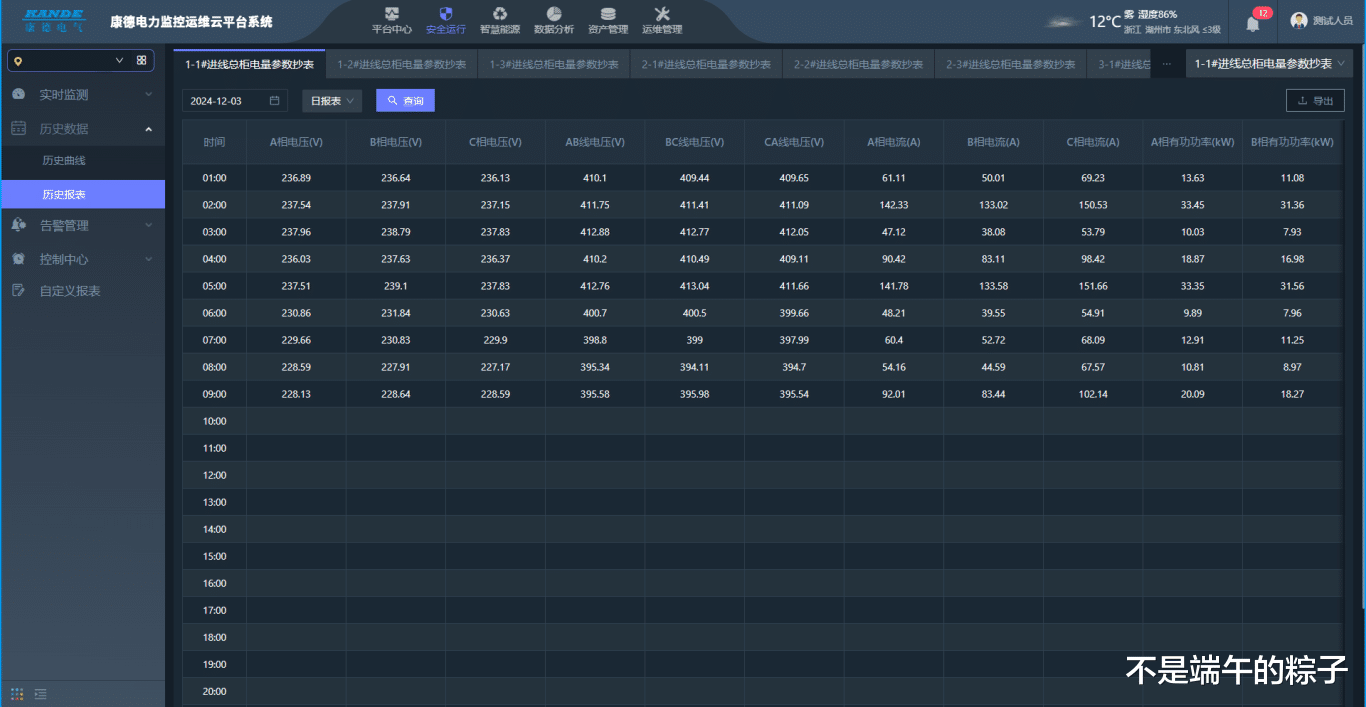Click the 导出 export button

tap(1315, 101)
